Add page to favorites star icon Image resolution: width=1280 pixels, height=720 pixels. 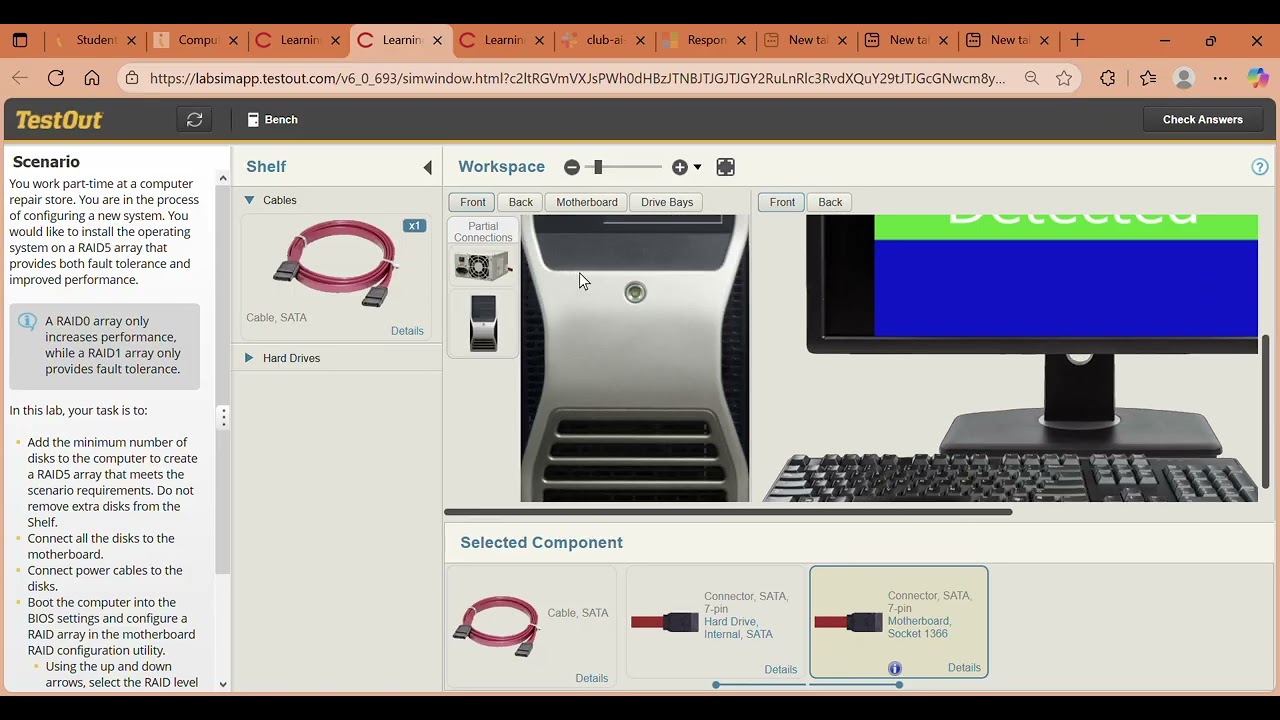(x=1064, y=78)
